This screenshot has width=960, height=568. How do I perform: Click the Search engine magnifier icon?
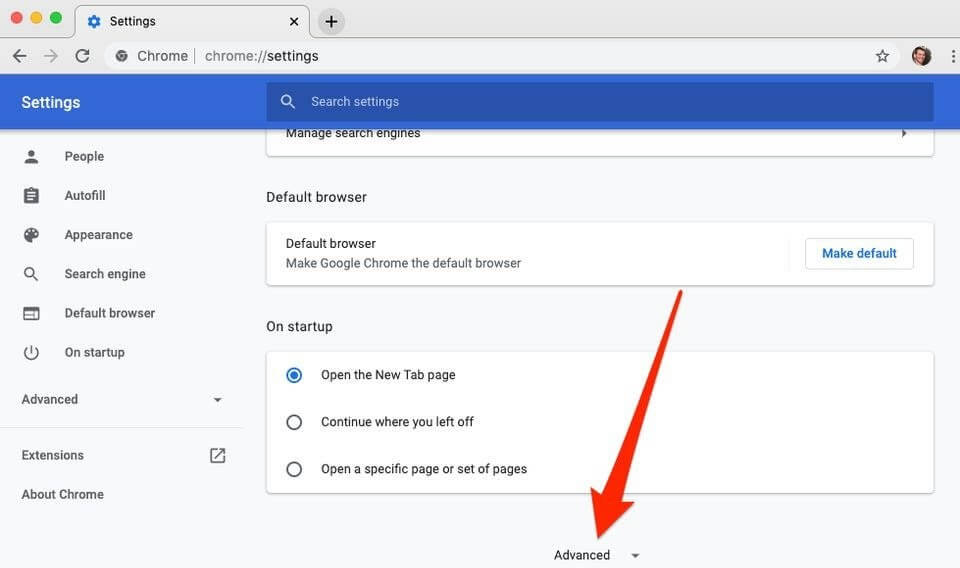[31, 274]
